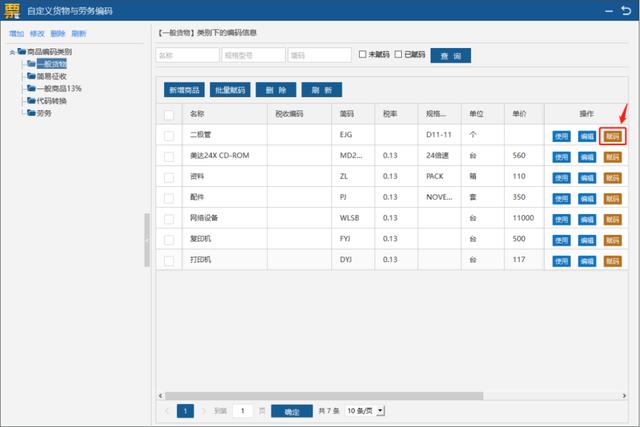Enable the 未赋码 filter checkbox

(x=363, y=55)
